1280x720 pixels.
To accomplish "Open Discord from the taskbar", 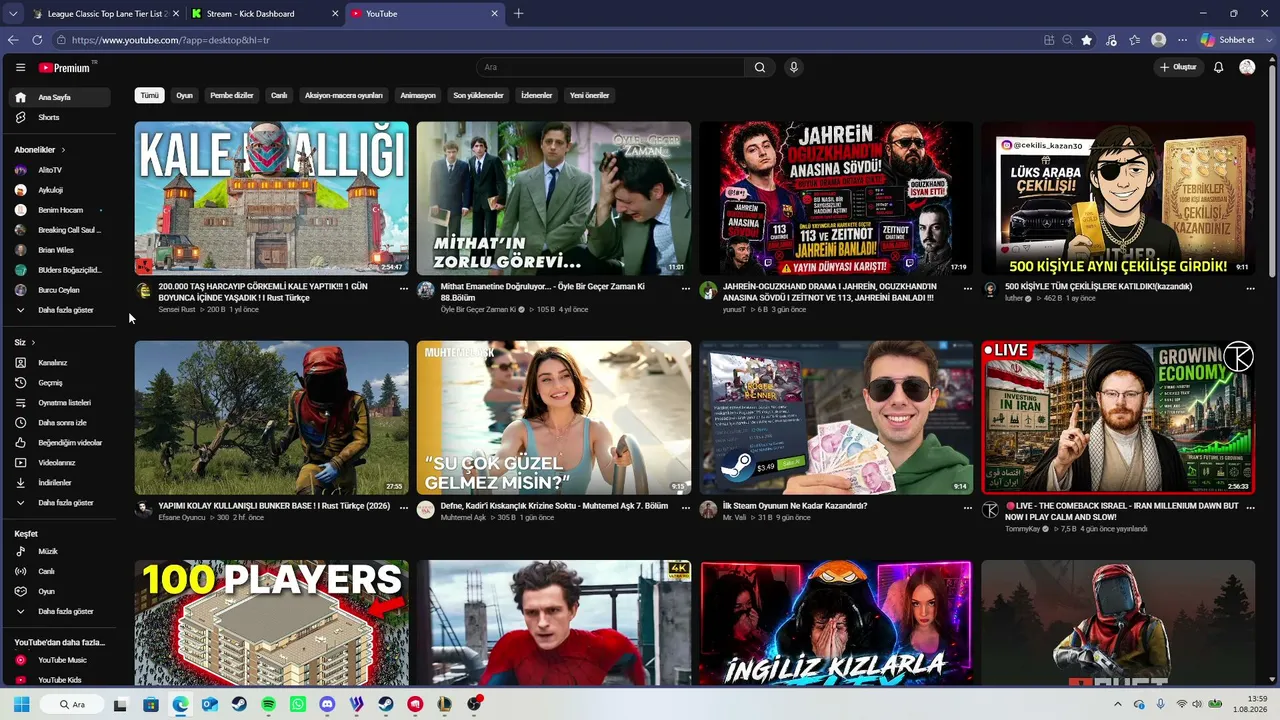I will tap(327, 704).
